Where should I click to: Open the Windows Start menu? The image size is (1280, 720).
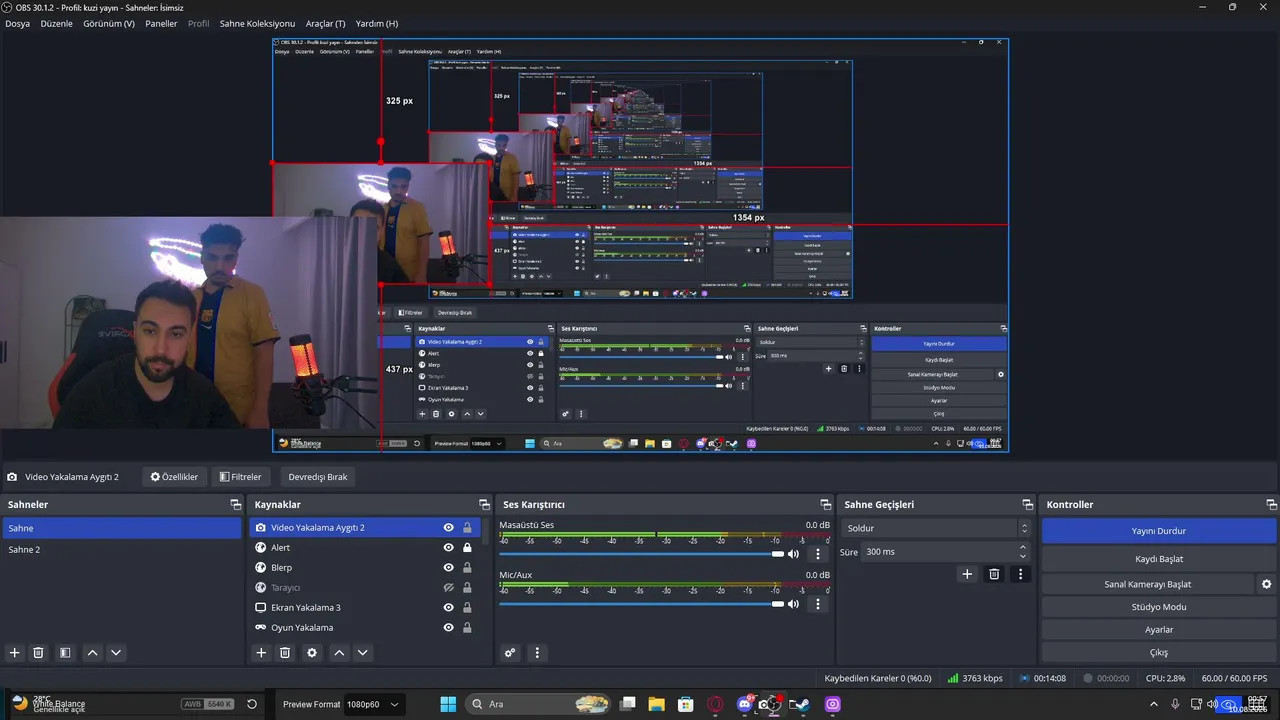point(448,704)
